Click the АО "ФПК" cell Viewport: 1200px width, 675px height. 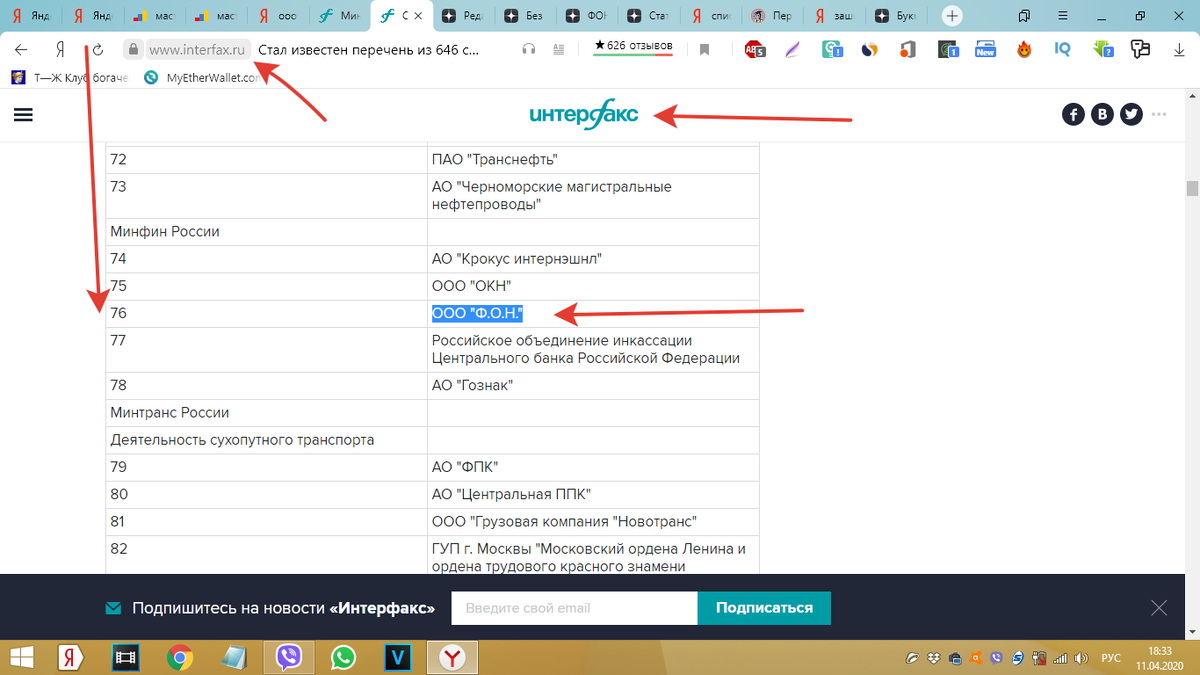pyautogui.click(x=593, y=467)
